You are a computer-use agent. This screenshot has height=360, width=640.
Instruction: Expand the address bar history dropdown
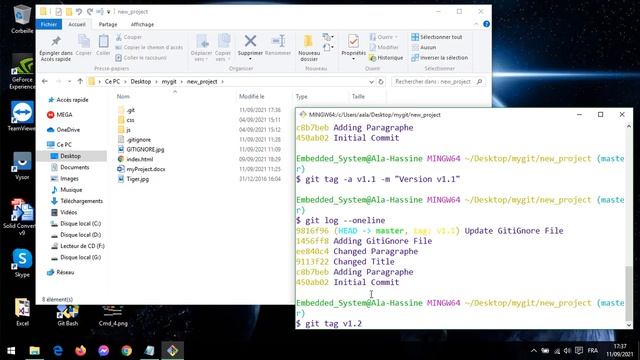coord(371,82)
